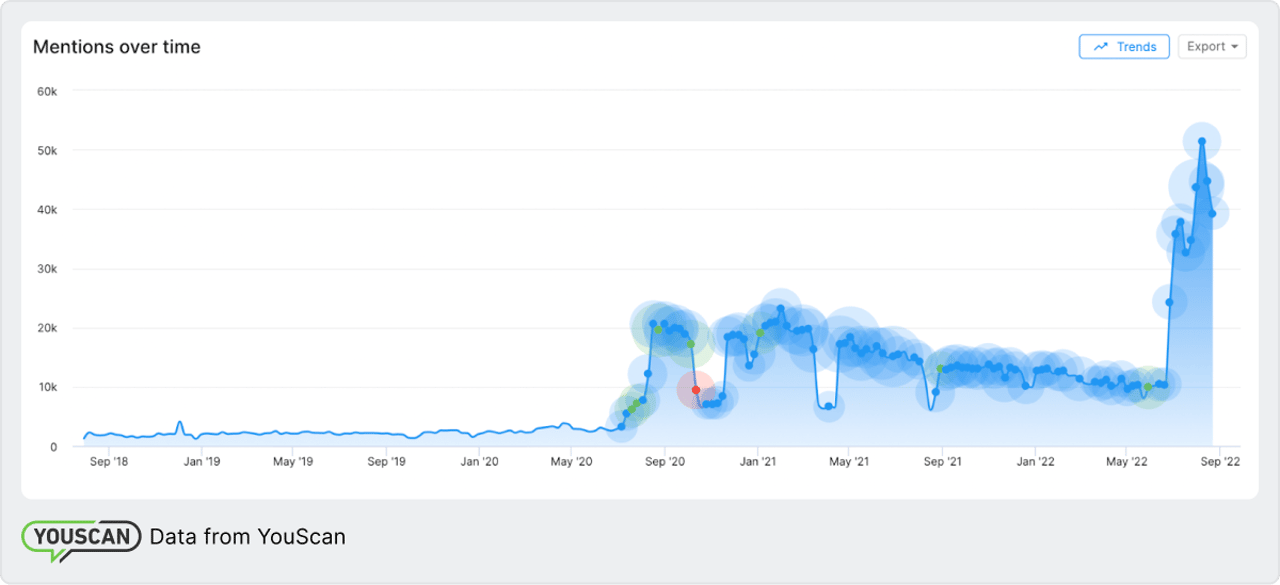Click the small spike near Jan '19
Screen dimensions: 1280x585
(x=180, y=423)
